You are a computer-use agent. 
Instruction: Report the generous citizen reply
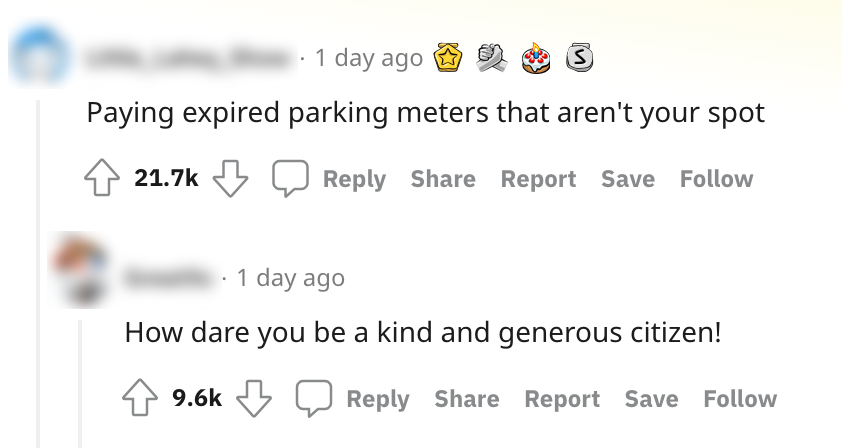pyautogui.click(x=562, y=399)
